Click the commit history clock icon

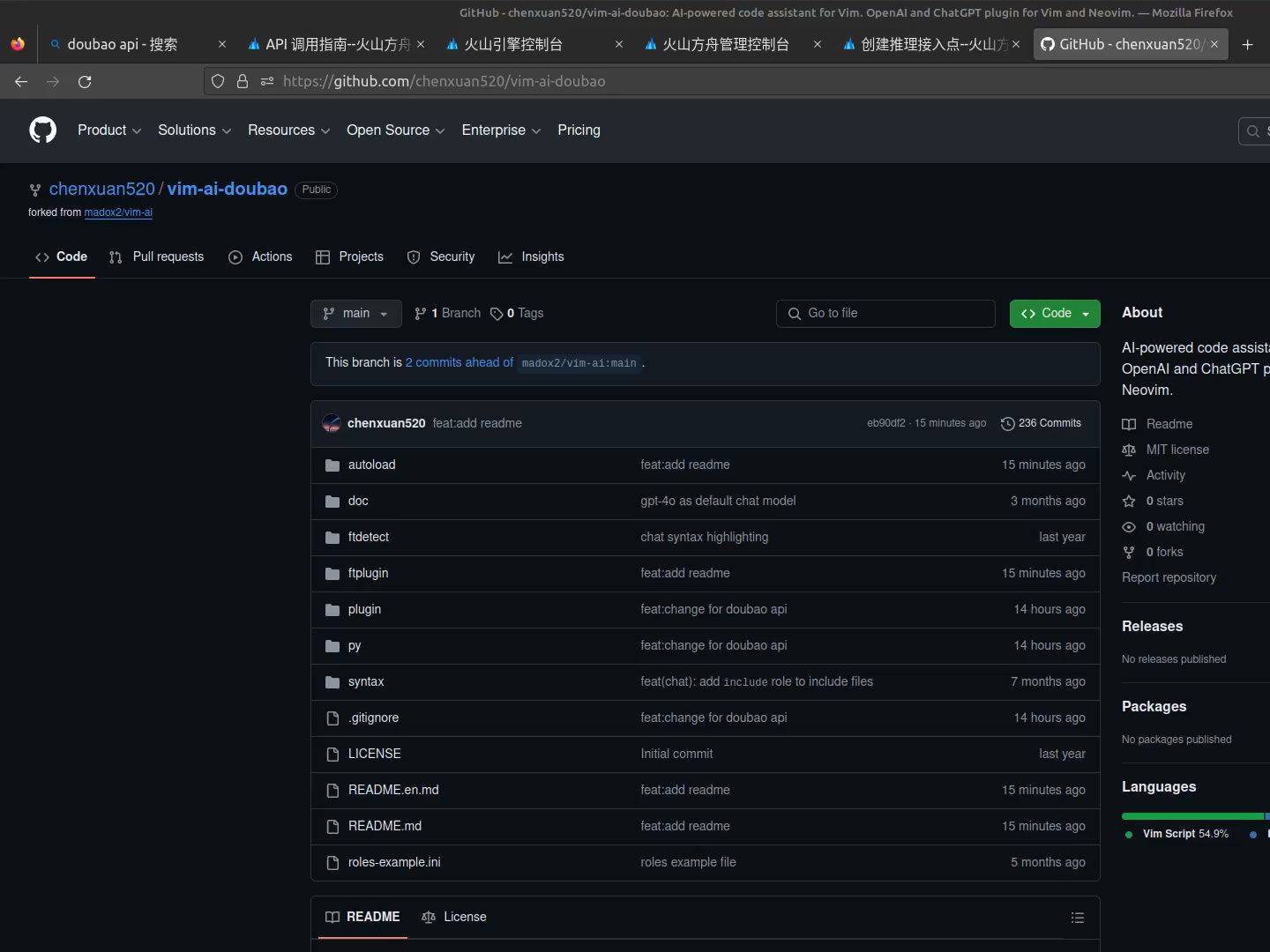[1007, 424]
